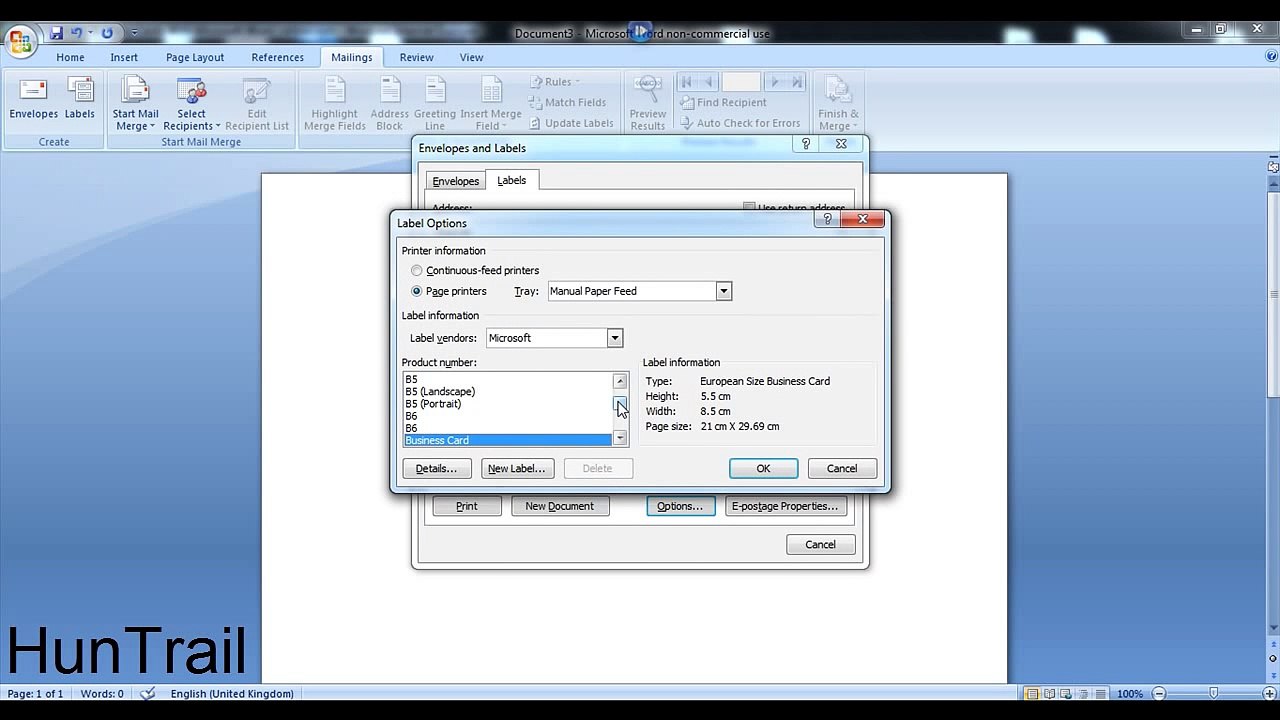Click the product list scroll-down arrow
The image size is (1280, 720).
pyautogui.click(x=620, y=438)
